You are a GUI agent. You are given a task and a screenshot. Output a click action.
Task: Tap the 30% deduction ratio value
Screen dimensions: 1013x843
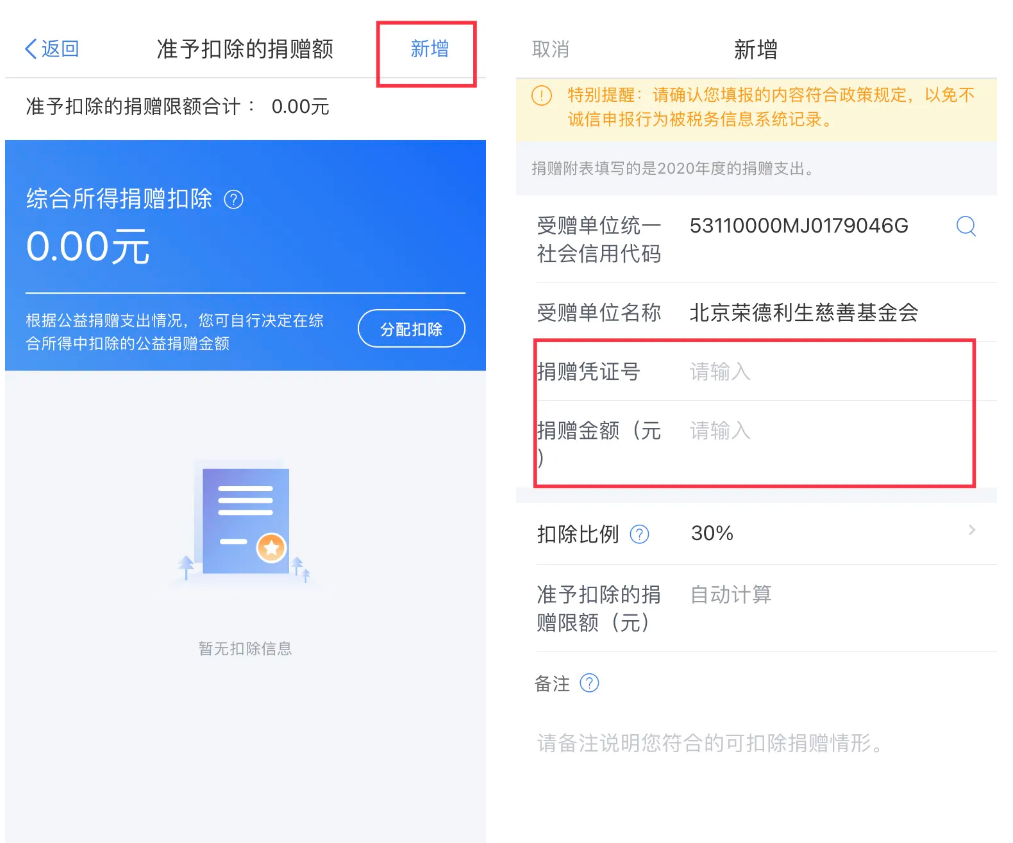click(712, 534)
